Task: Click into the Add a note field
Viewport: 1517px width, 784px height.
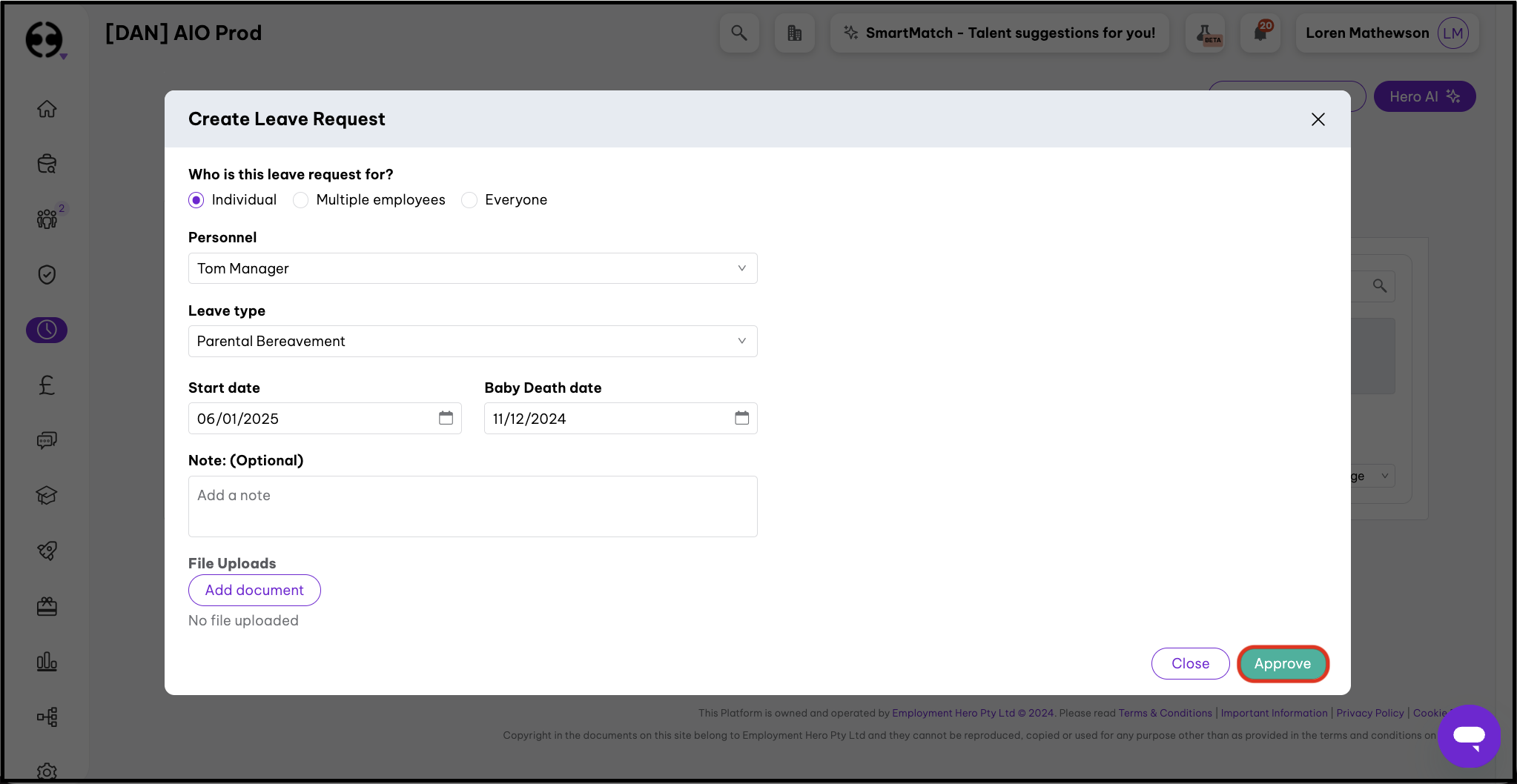Action: click(472, 506)
